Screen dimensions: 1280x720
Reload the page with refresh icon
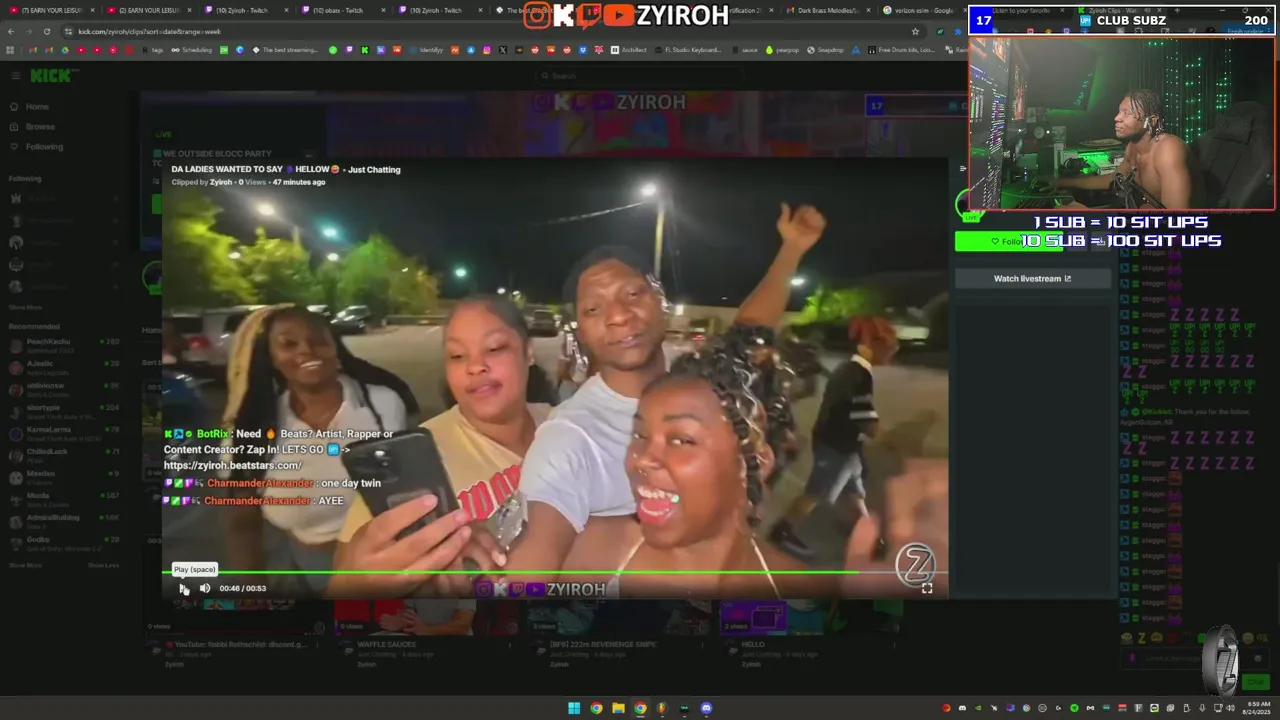pyautogui.click(x=47, y=31)
